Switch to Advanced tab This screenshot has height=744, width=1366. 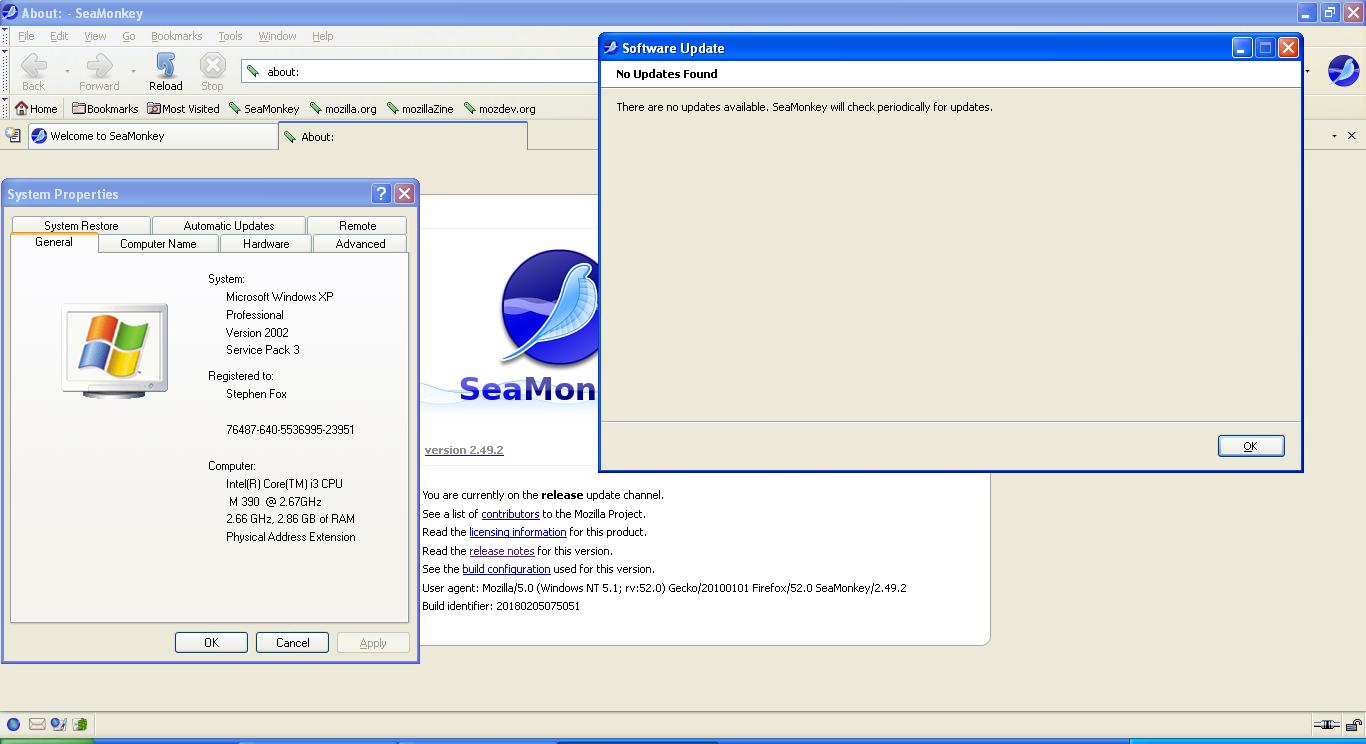[x=360, y=244]
